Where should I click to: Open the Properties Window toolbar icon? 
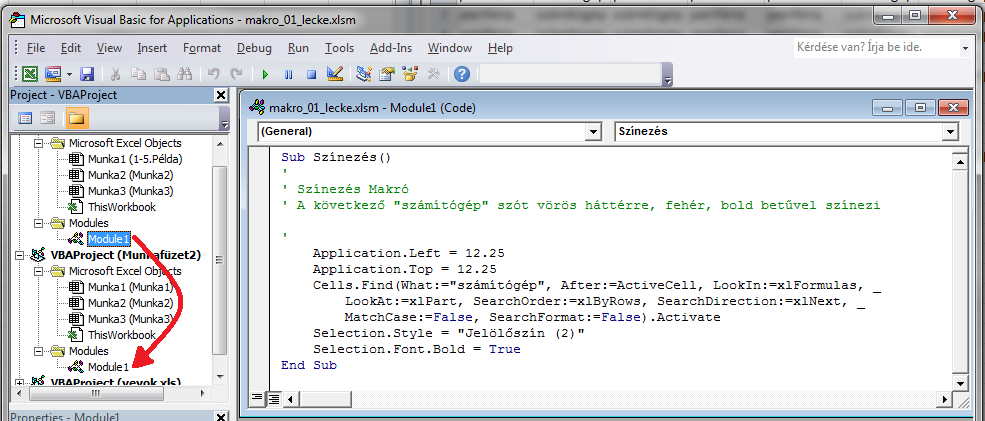click(x=387, y=74)
